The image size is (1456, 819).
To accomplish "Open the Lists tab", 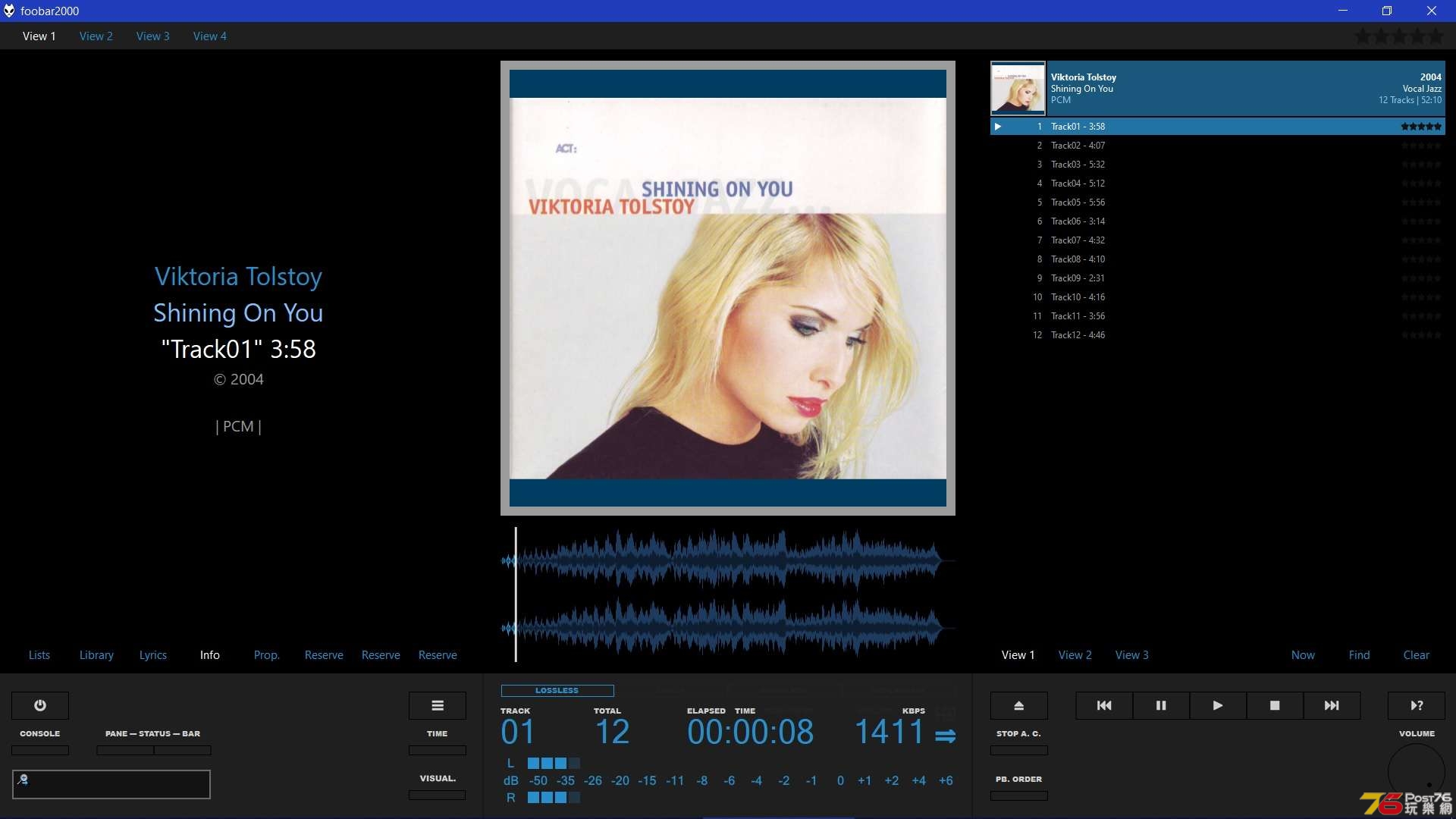I will (x=39, y=655).
